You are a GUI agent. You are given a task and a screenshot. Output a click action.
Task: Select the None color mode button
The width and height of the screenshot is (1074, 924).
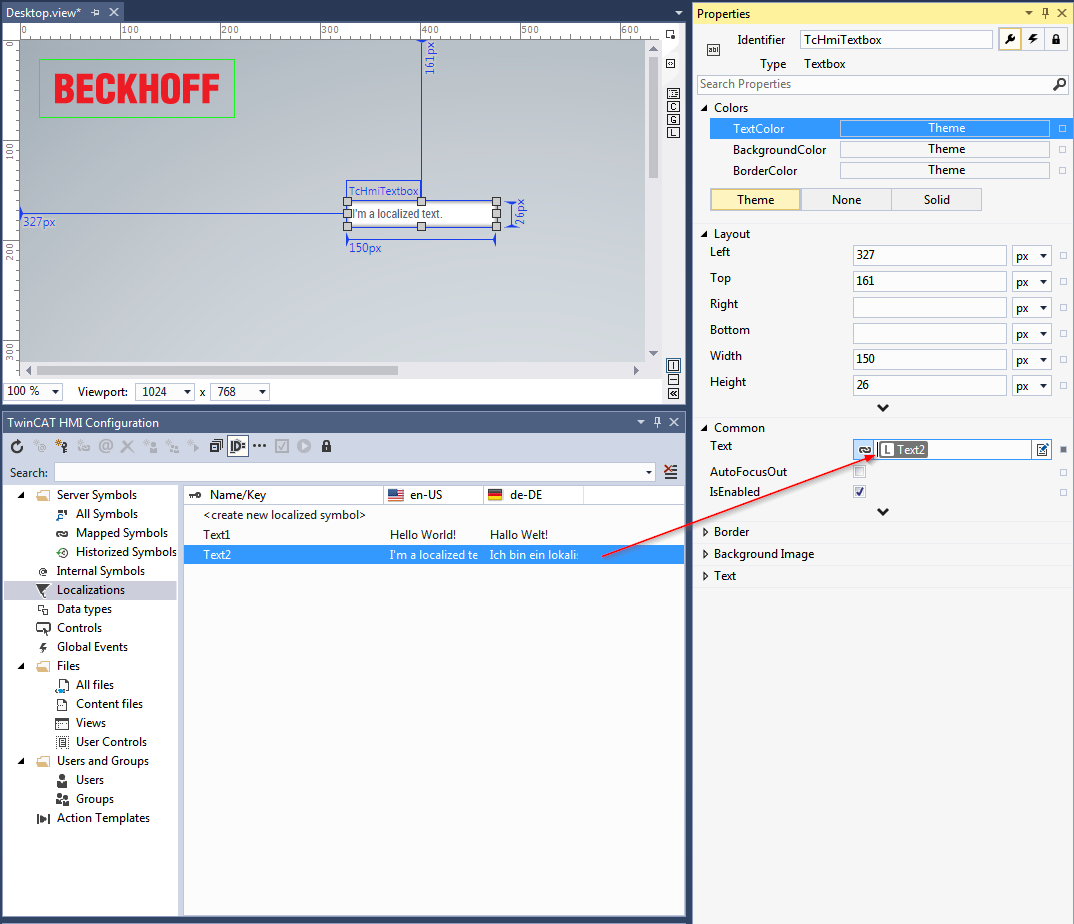(x=846, y=199)
